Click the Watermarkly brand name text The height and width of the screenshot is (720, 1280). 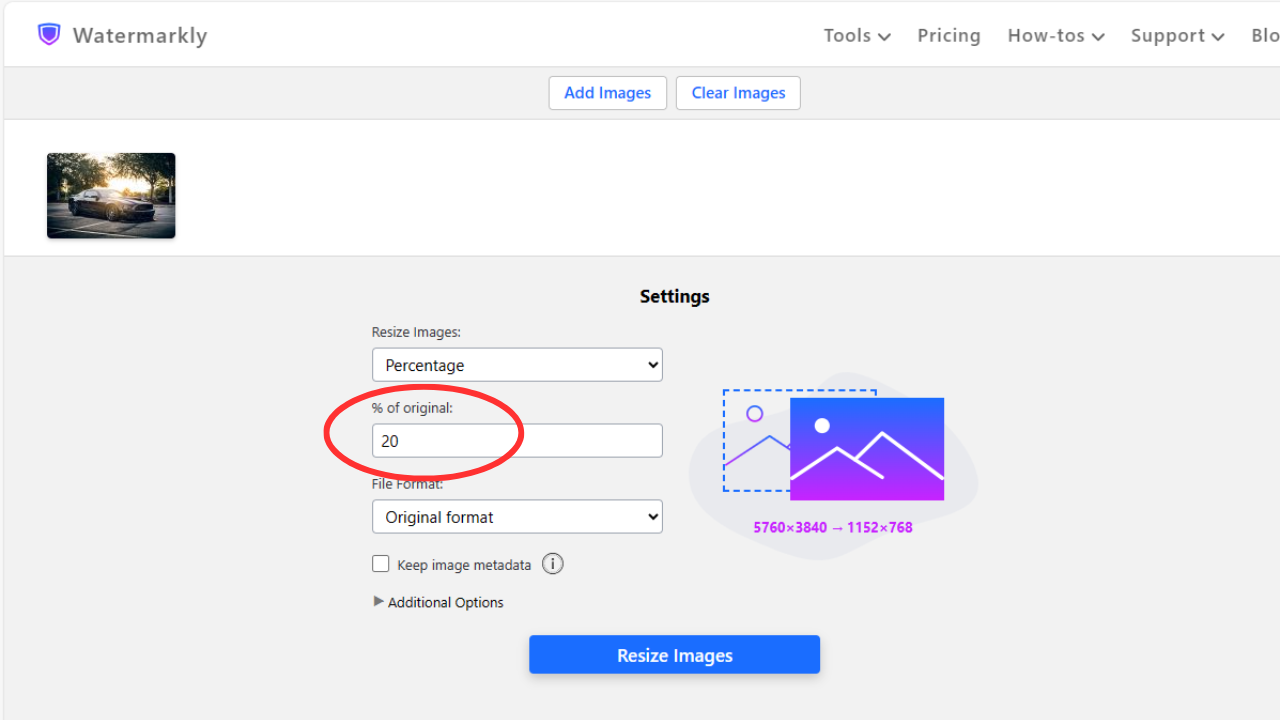140,35
